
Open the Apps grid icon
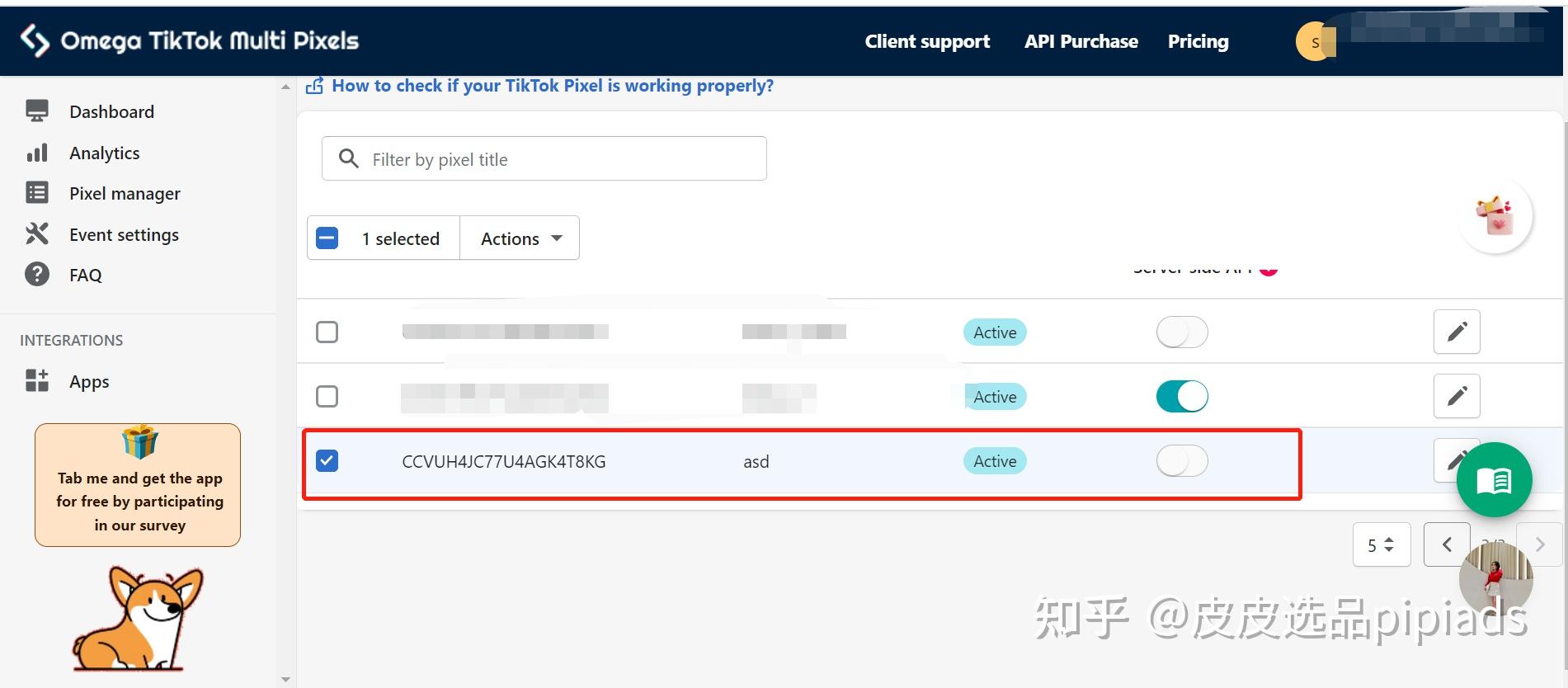(x=37, y=380)
